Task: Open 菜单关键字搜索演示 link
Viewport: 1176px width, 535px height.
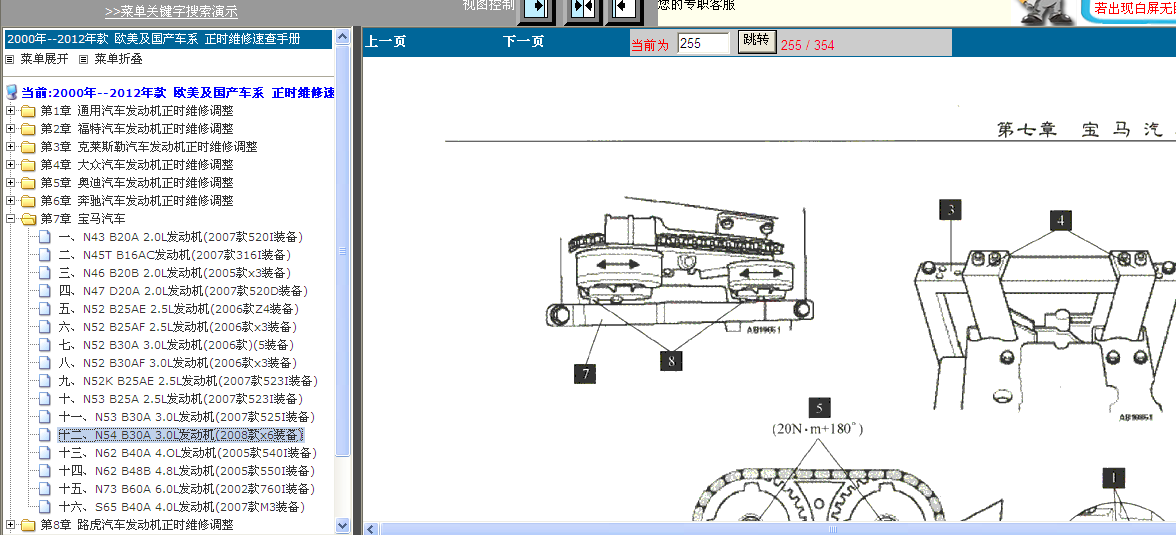Action: [172, 11]
